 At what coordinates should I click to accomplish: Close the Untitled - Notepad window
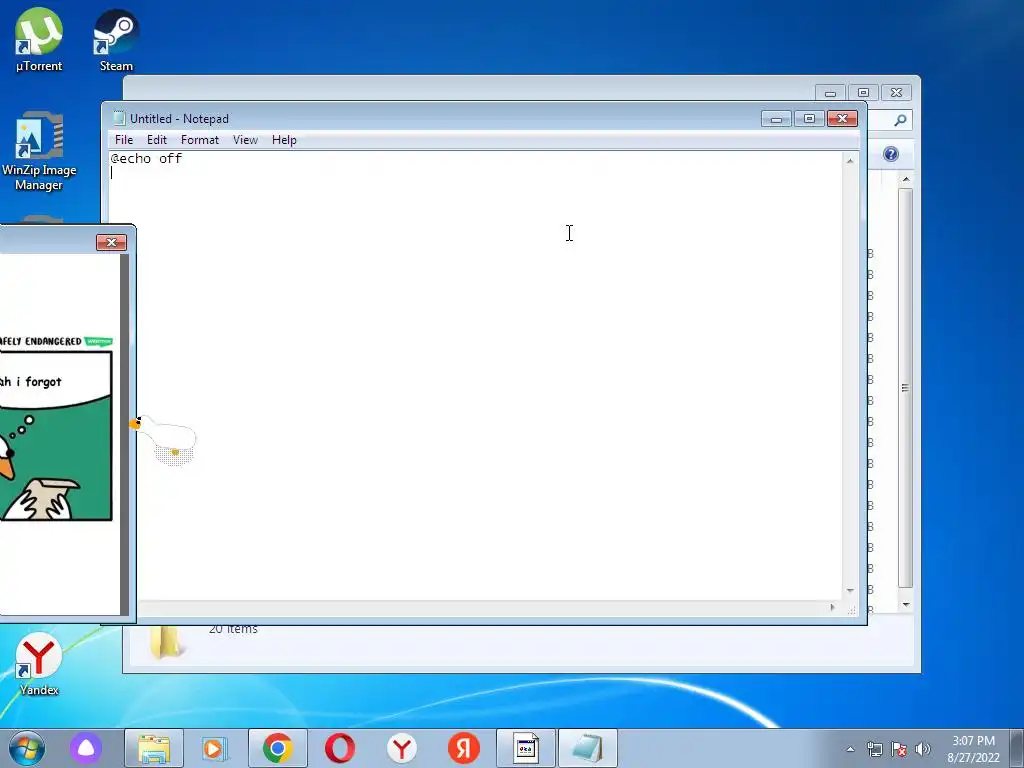click(842, 119)
